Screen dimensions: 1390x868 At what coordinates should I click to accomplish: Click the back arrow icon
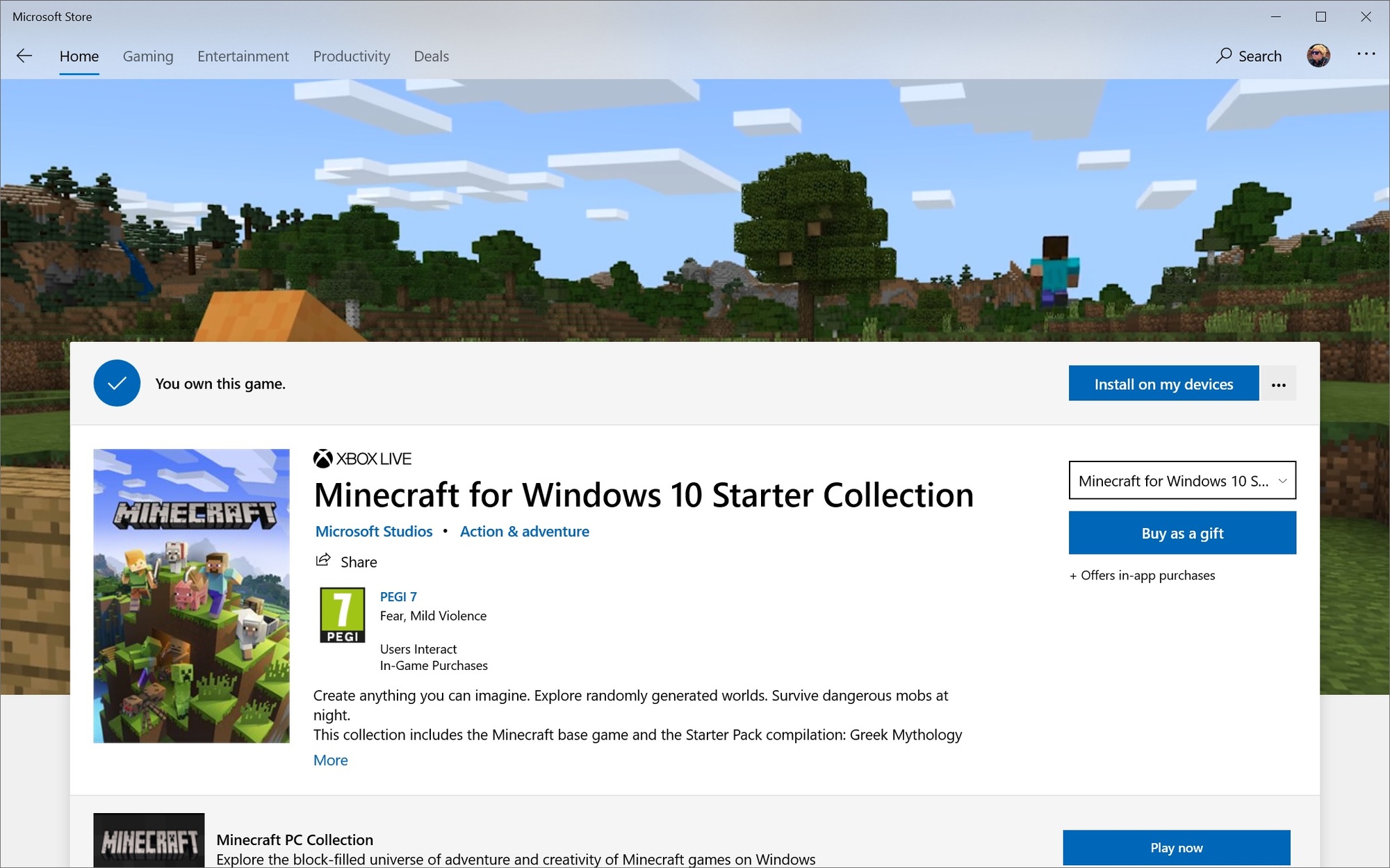(24, 56)
